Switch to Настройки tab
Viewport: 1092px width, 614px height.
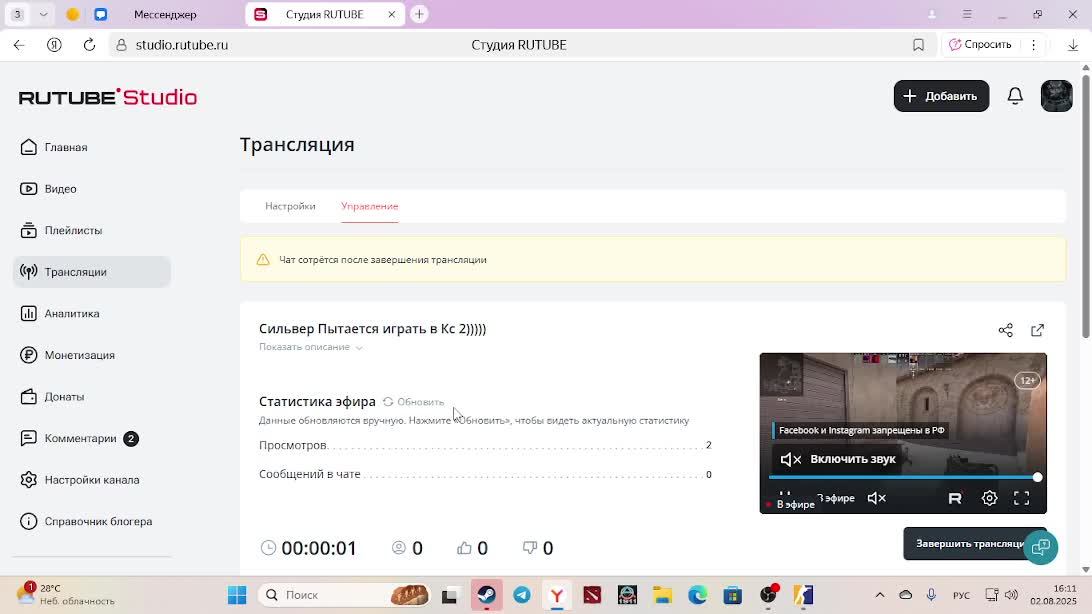pos(290,206)
